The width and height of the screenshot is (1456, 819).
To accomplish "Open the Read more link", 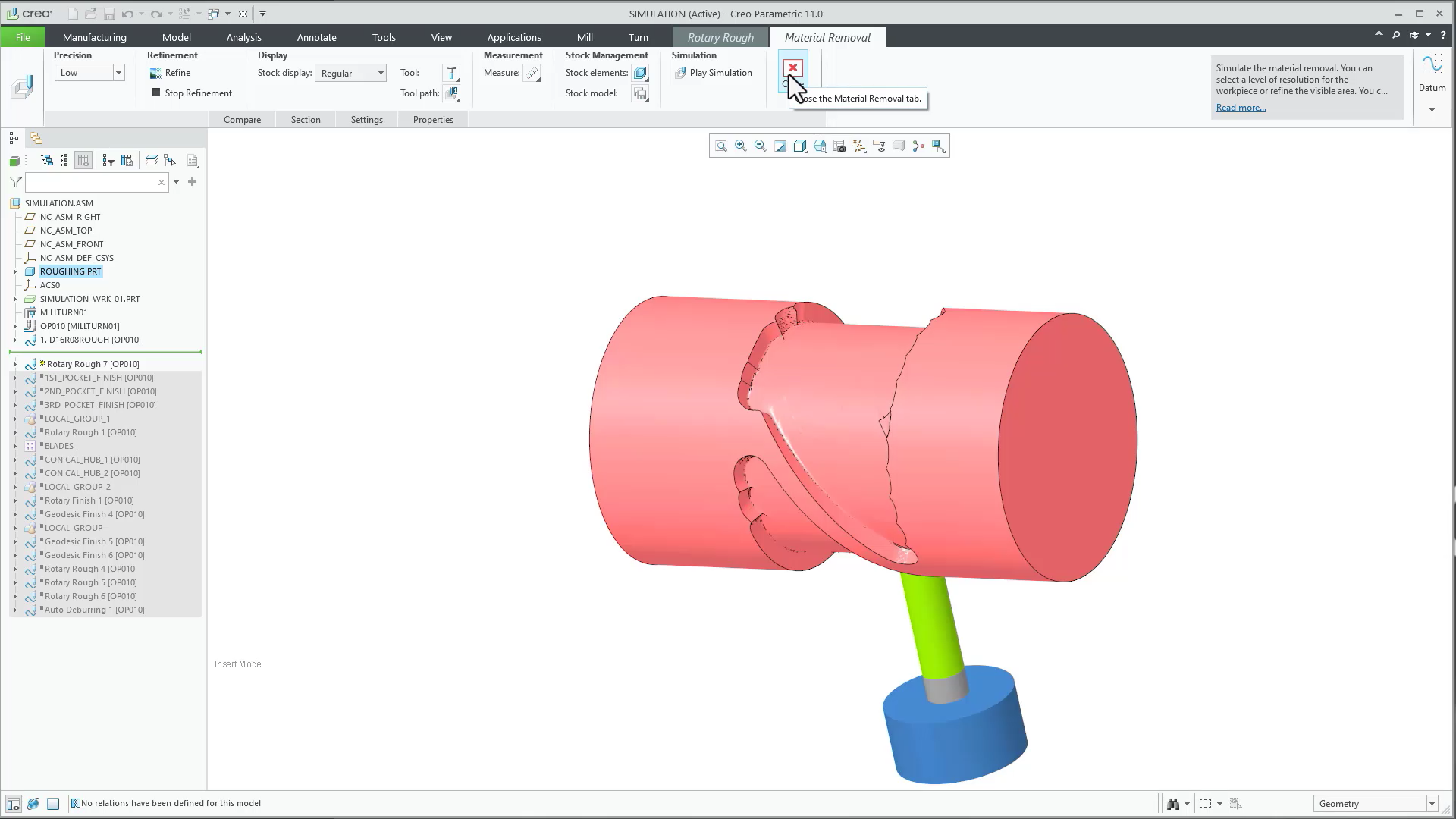I will point(1241,108).
